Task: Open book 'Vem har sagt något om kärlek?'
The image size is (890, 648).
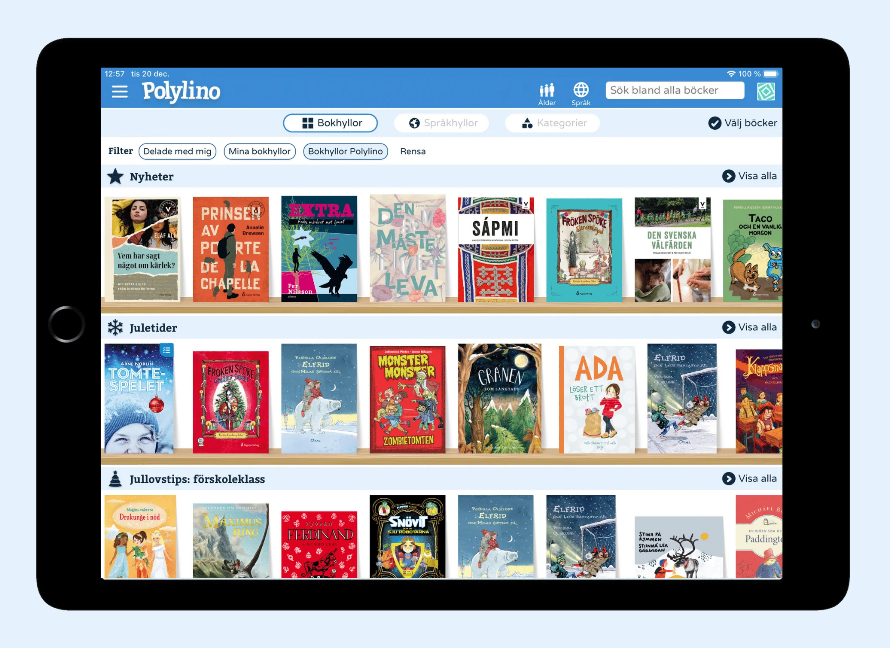Action: (x=142, y=249)
